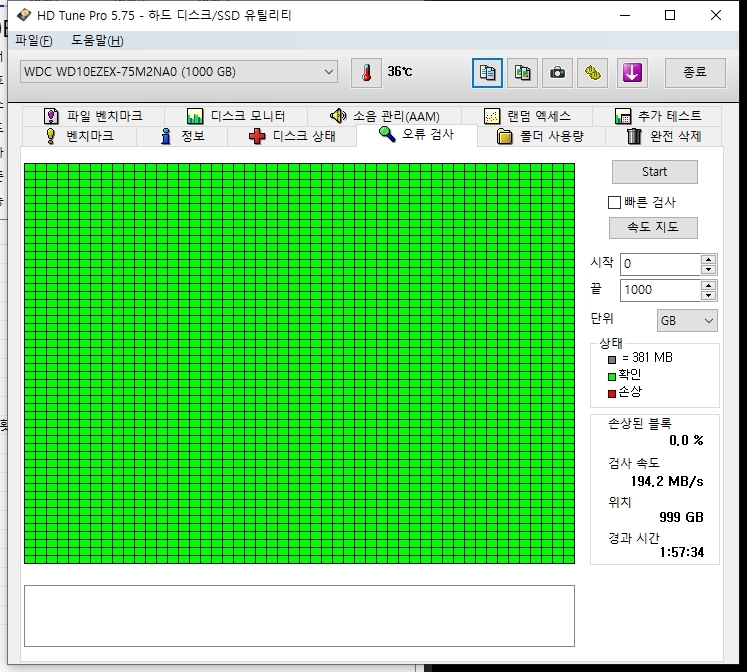Click the copy screenshot to clipboard icon

(522, 73)
